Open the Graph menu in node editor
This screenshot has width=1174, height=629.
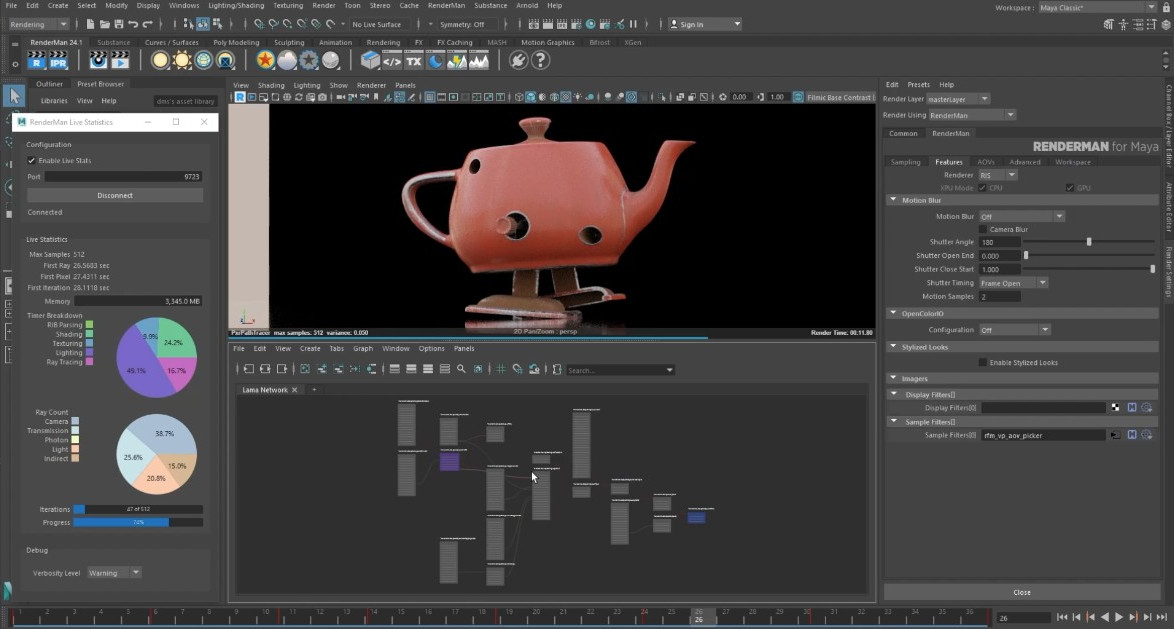pyautogui.click(x=362, y=348)
